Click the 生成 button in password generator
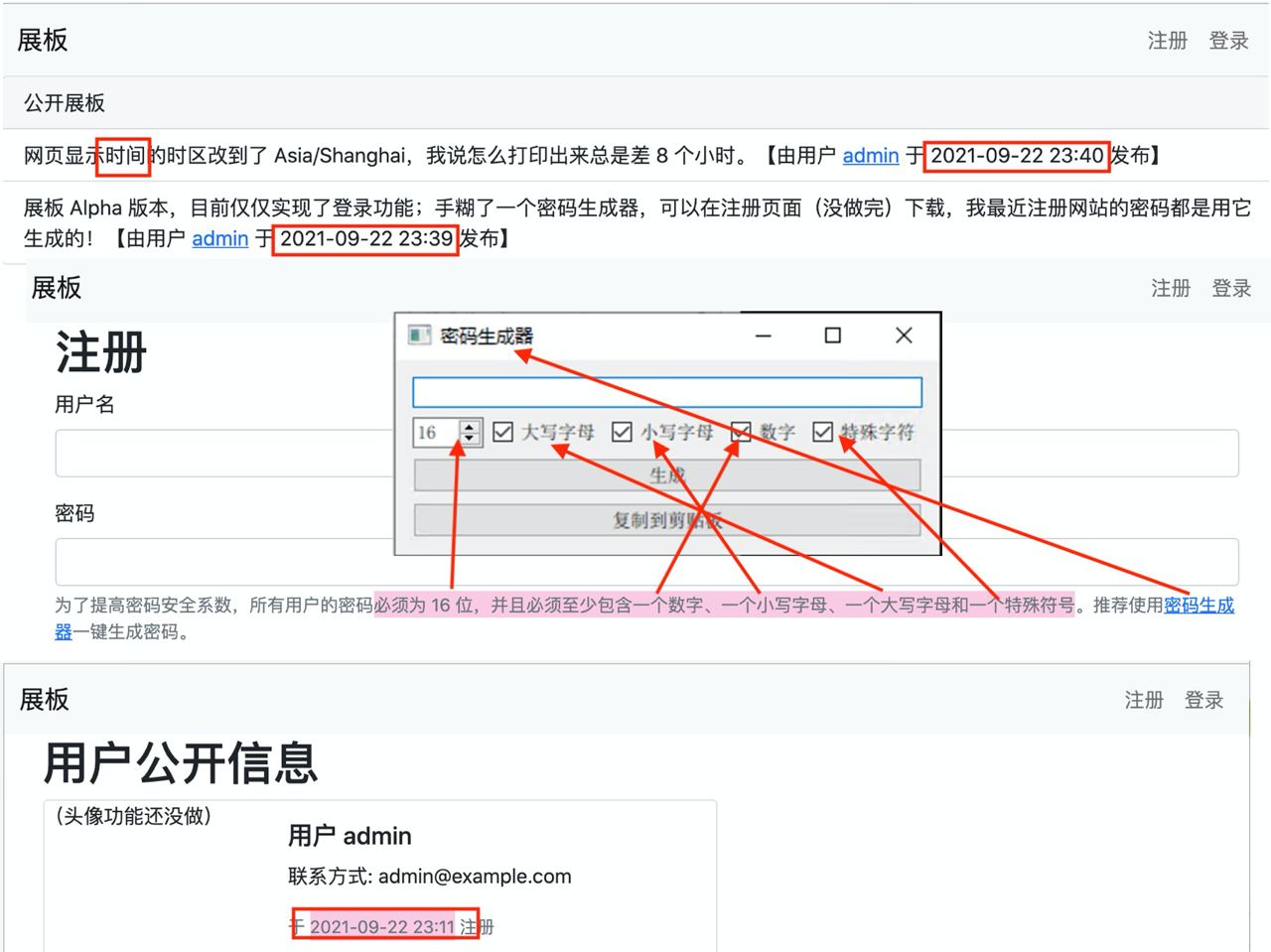The width and height of the screenshot is (1271, 952). 667,475
